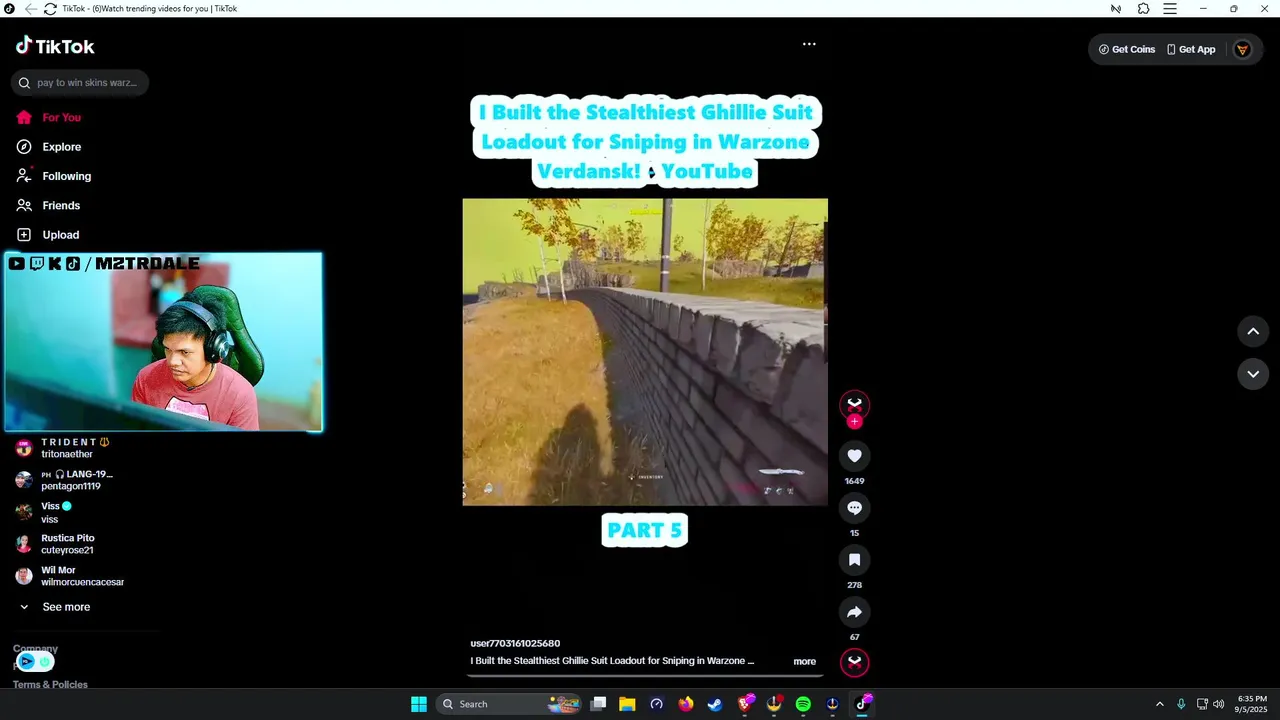The width and height of the screenshot is (1280, 720).
Task: Share the video with arrow icon
Action: point(854,612)
